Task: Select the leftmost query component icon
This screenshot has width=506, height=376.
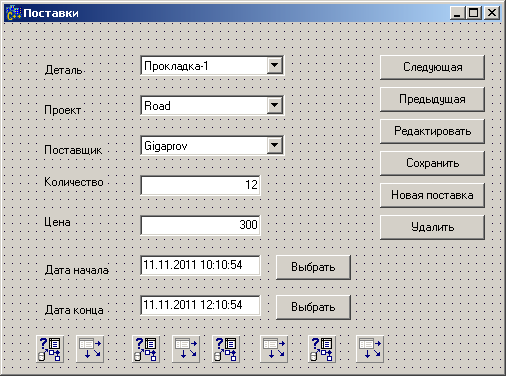Action: click(50, 349)
